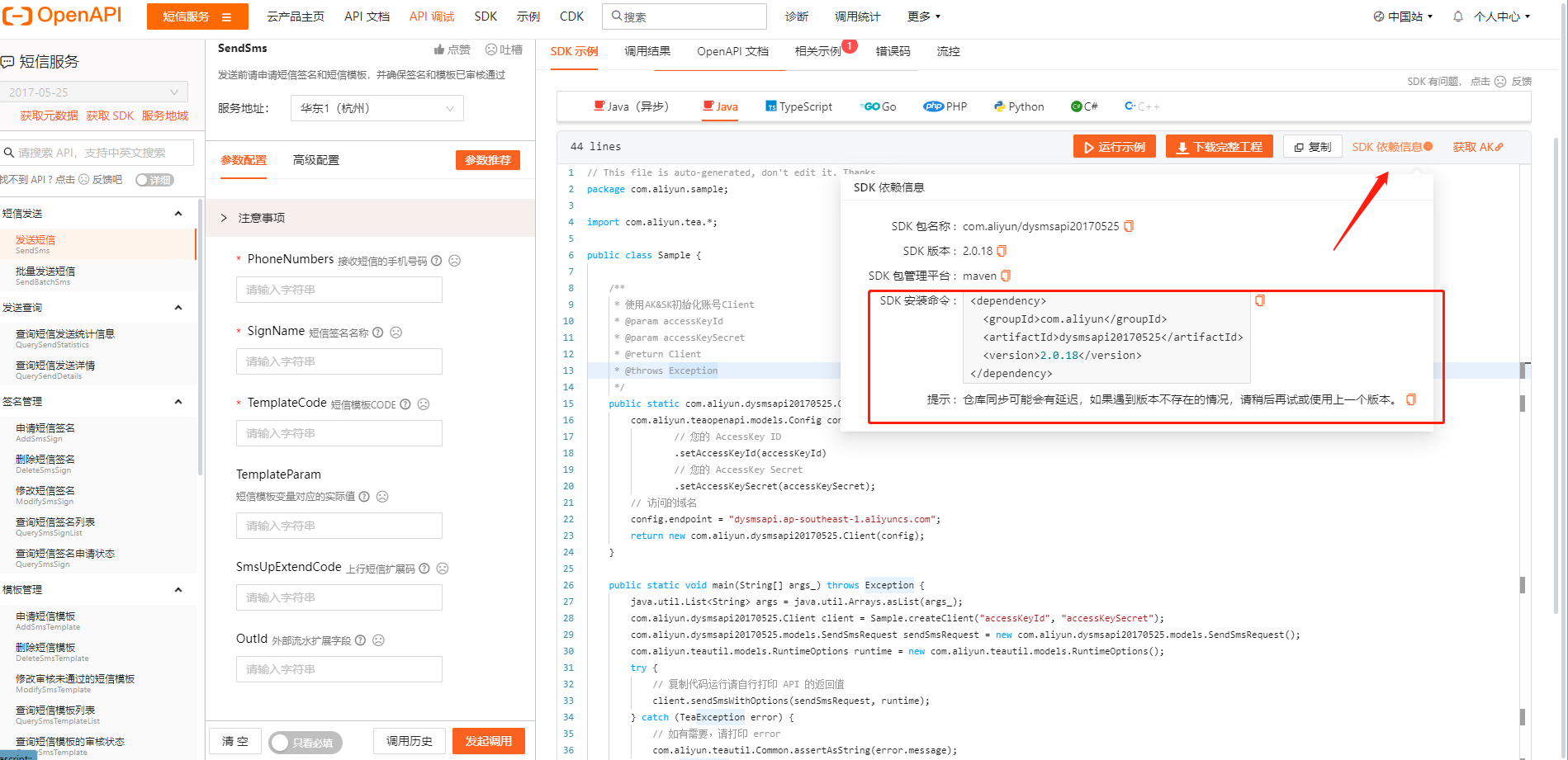Copy the repository sync hint text
1568x760 pixels.
pos(1411,399)
